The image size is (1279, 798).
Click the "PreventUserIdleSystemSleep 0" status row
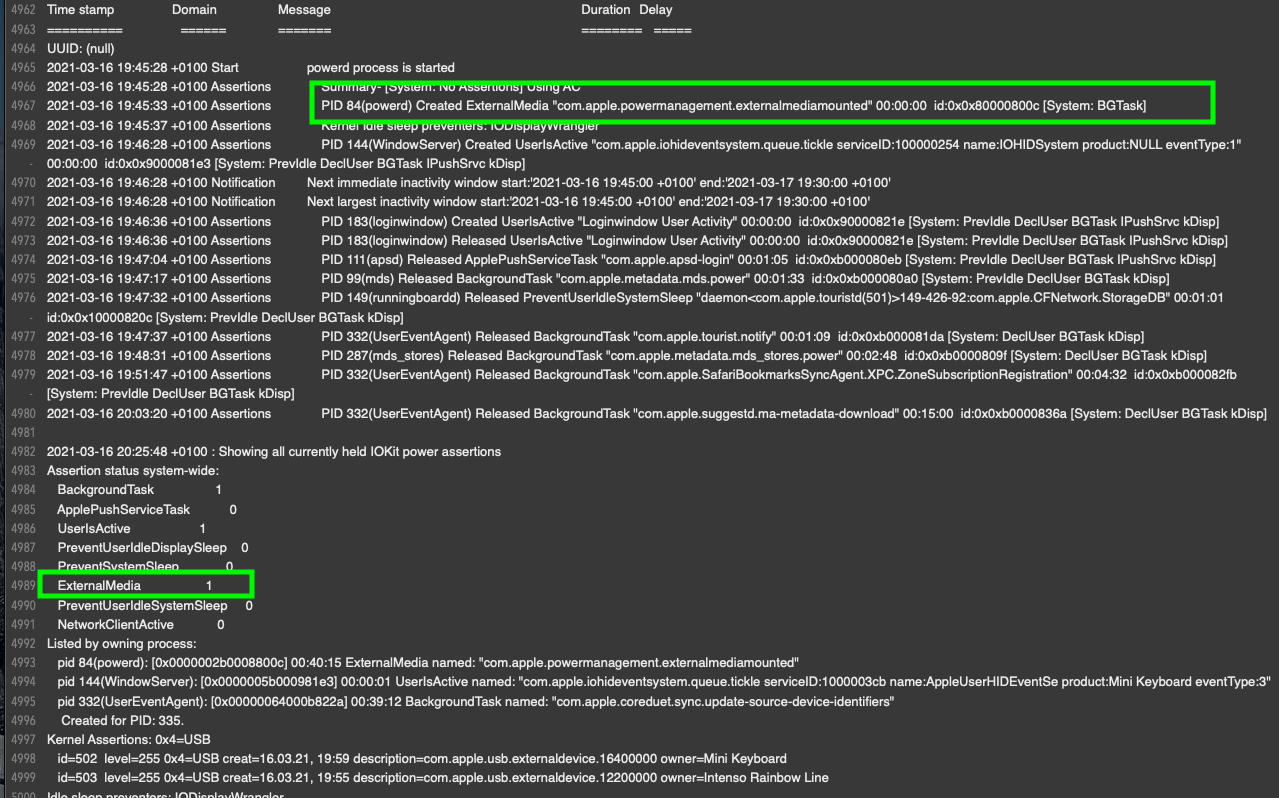(x=155, y=606)
